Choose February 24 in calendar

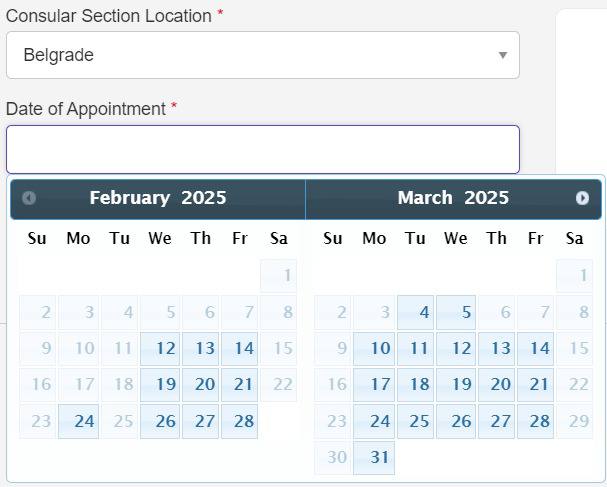click(79, 421)
